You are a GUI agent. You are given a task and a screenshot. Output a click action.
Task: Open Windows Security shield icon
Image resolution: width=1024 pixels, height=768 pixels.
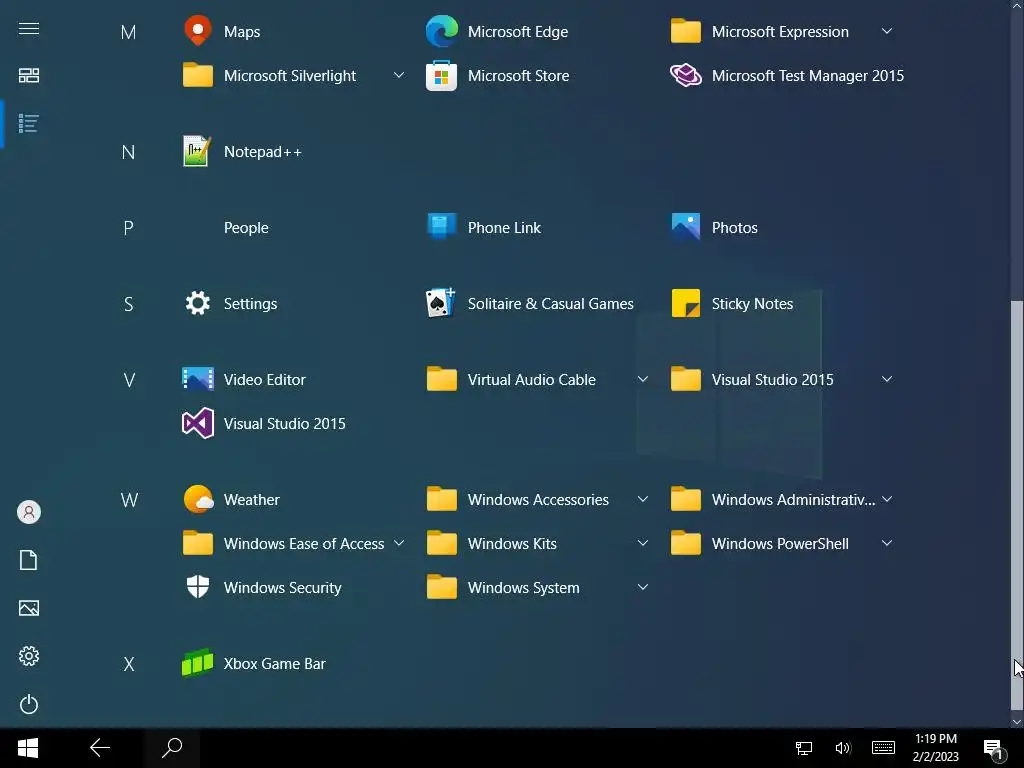(x=197, y=587)
